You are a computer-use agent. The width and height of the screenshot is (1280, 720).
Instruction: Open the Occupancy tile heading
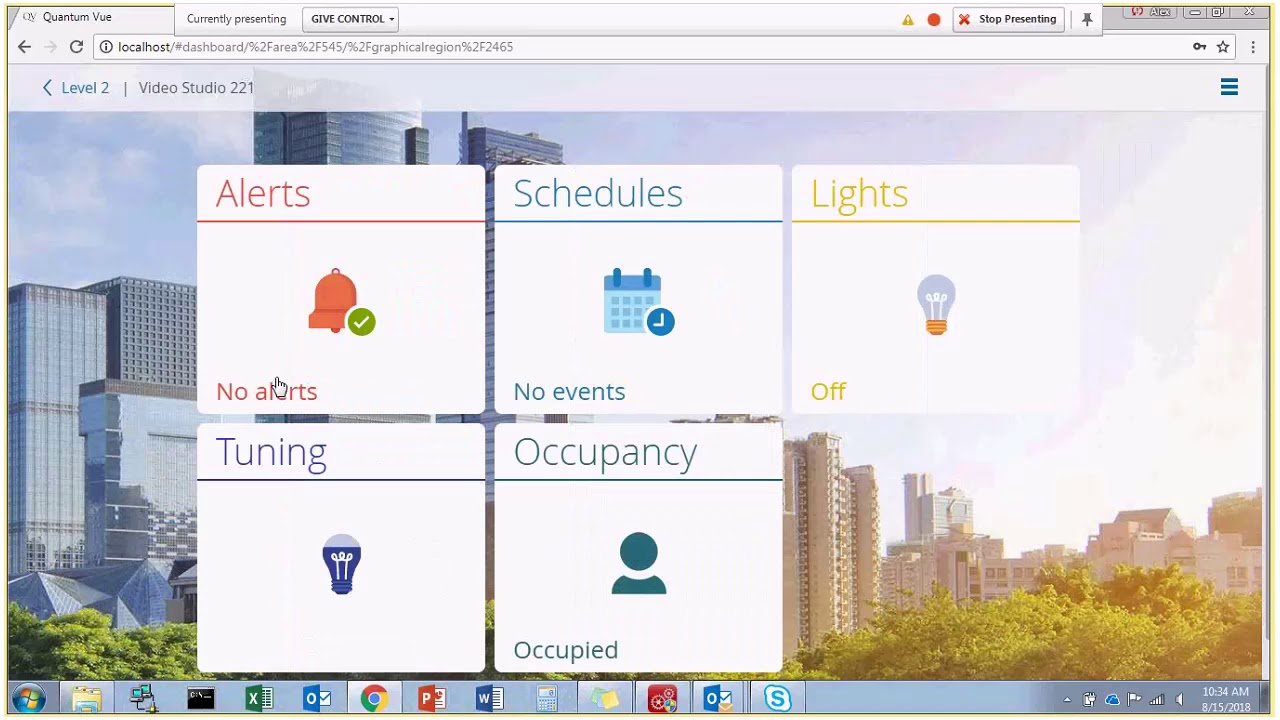(605, 452)
